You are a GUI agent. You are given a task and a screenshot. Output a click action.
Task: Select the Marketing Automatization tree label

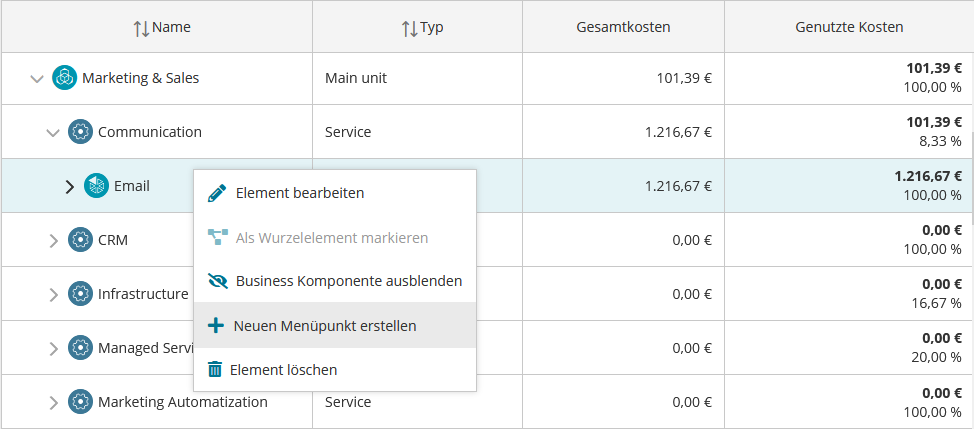tap(183, 402)
